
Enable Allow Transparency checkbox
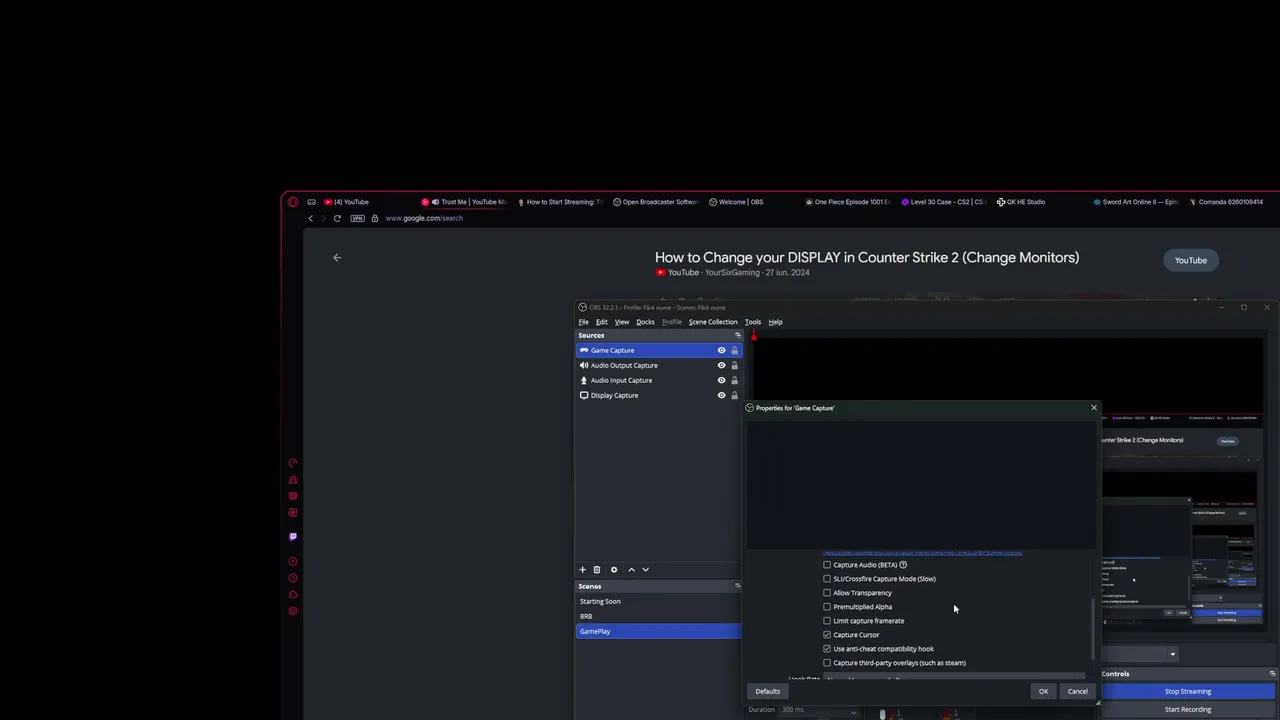pos(827,593)
